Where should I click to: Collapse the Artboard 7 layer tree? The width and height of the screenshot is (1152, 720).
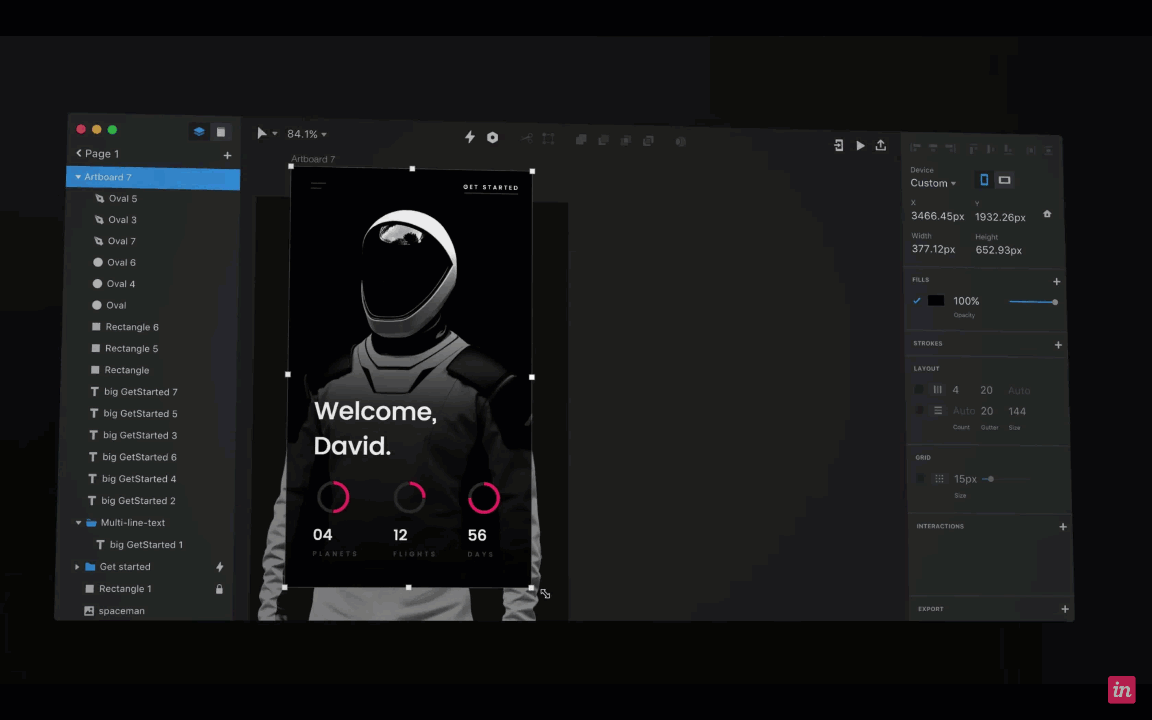click(x=78, y=177)
